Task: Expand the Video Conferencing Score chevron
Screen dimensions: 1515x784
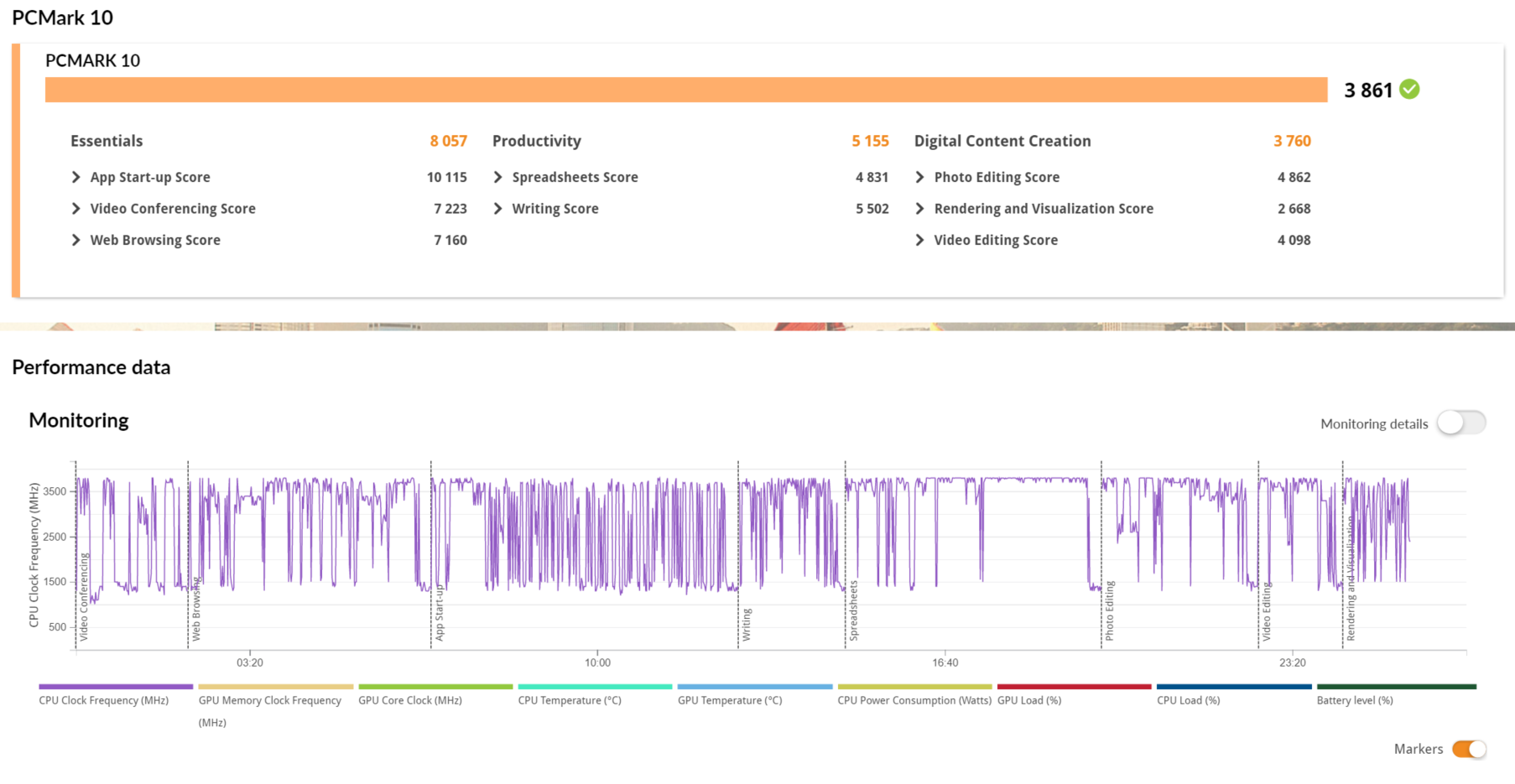Action: coord(76,208)
